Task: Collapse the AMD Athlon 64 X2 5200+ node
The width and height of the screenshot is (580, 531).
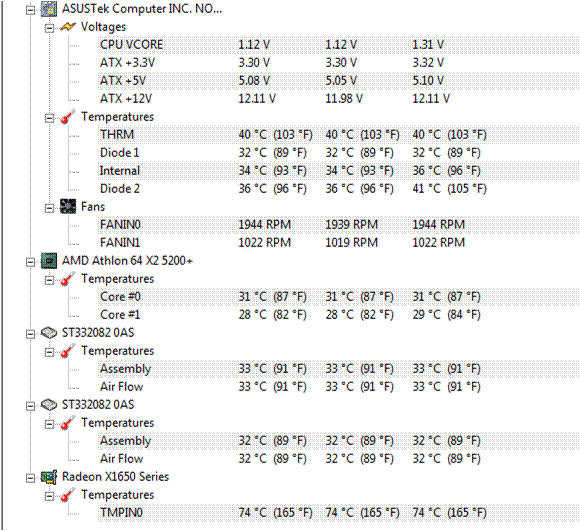Action: [30, 262]
